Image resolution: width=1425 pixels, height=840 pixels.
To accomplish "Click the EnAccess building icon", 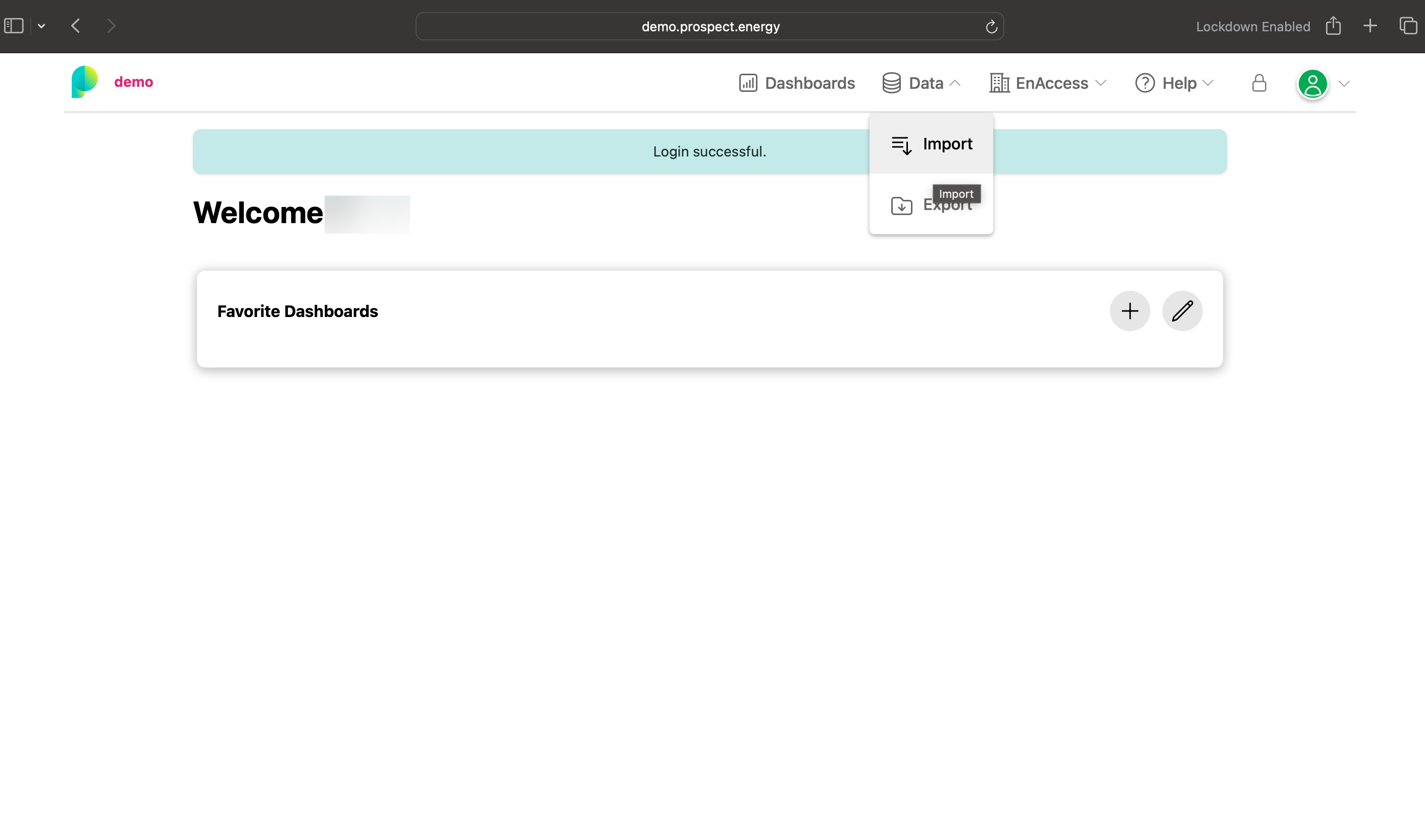I will click(998, 83).
